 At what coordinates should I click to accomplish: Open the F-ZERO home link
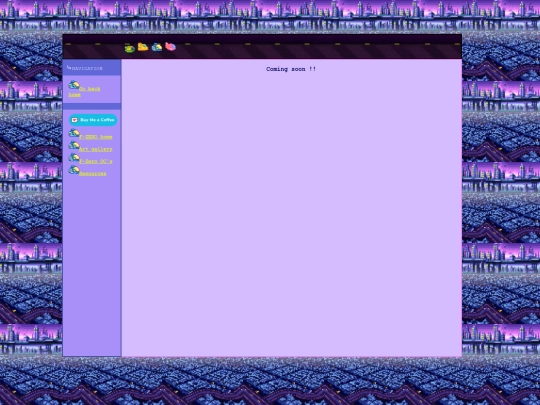point(96,137)
